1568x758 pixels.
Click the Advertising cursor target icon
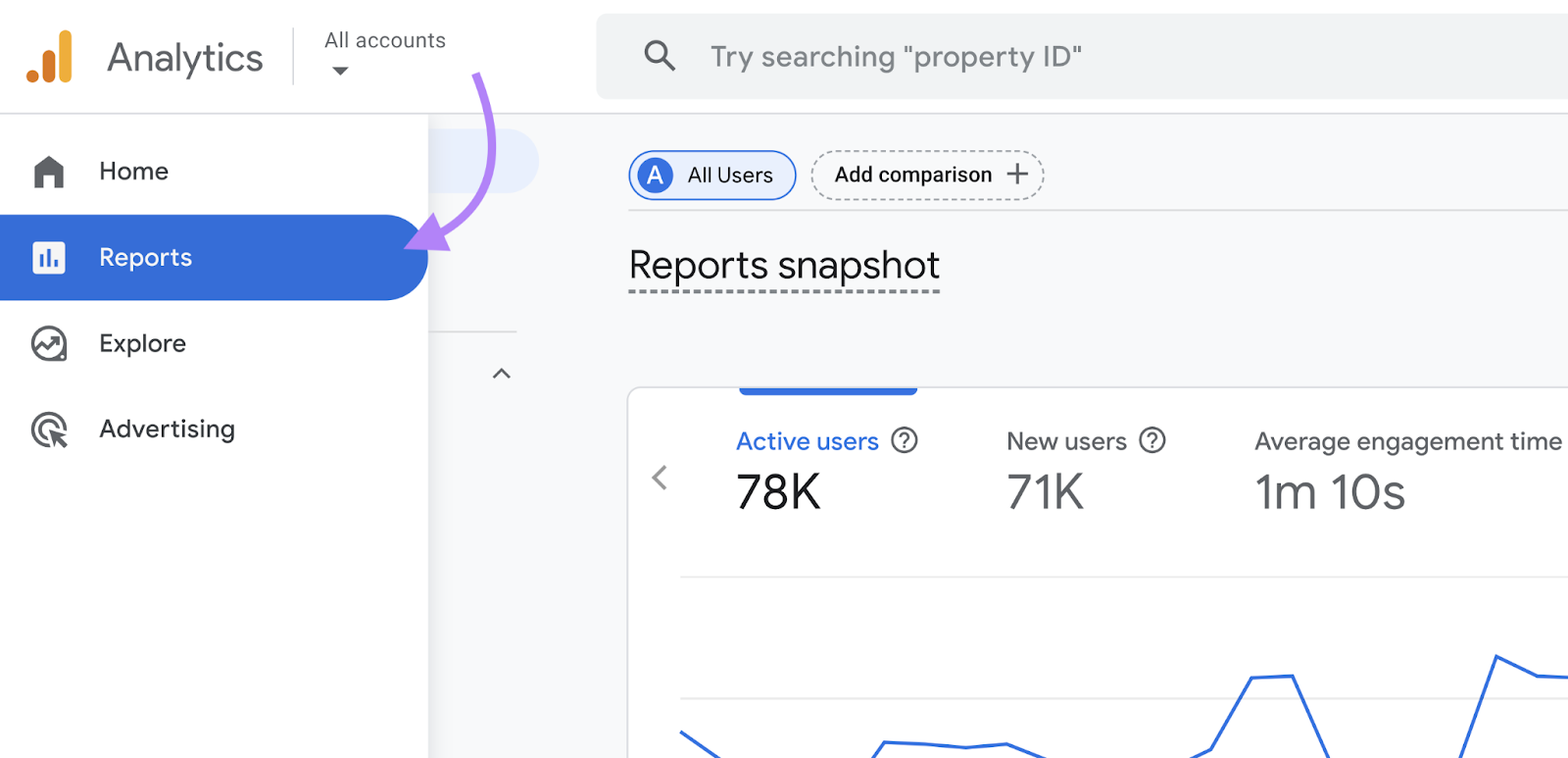point(49,430)
